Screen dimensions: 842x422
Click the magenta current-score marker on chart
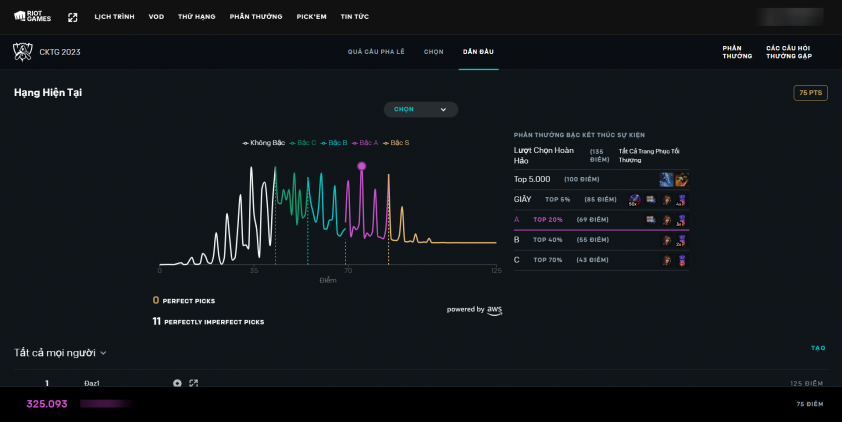point(361,166)
